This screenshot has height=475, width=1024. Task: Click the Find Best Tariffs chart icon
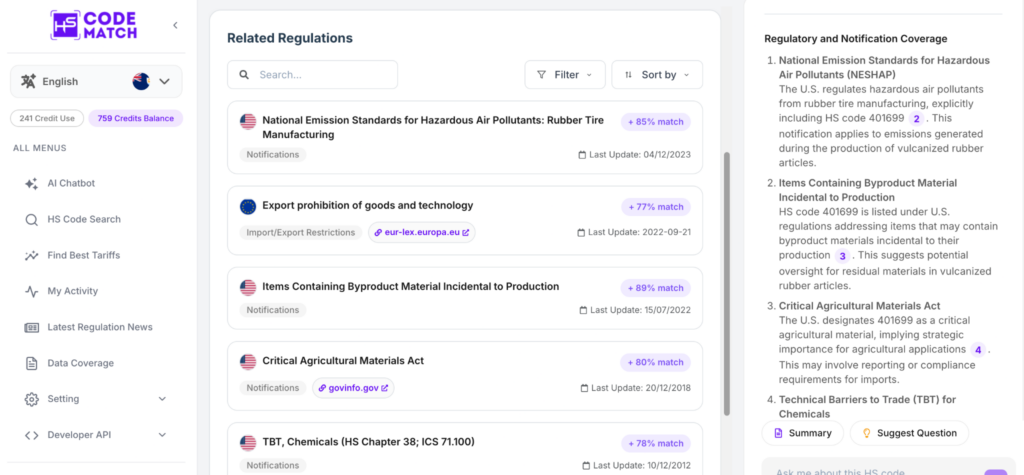[x=31, y=255]
